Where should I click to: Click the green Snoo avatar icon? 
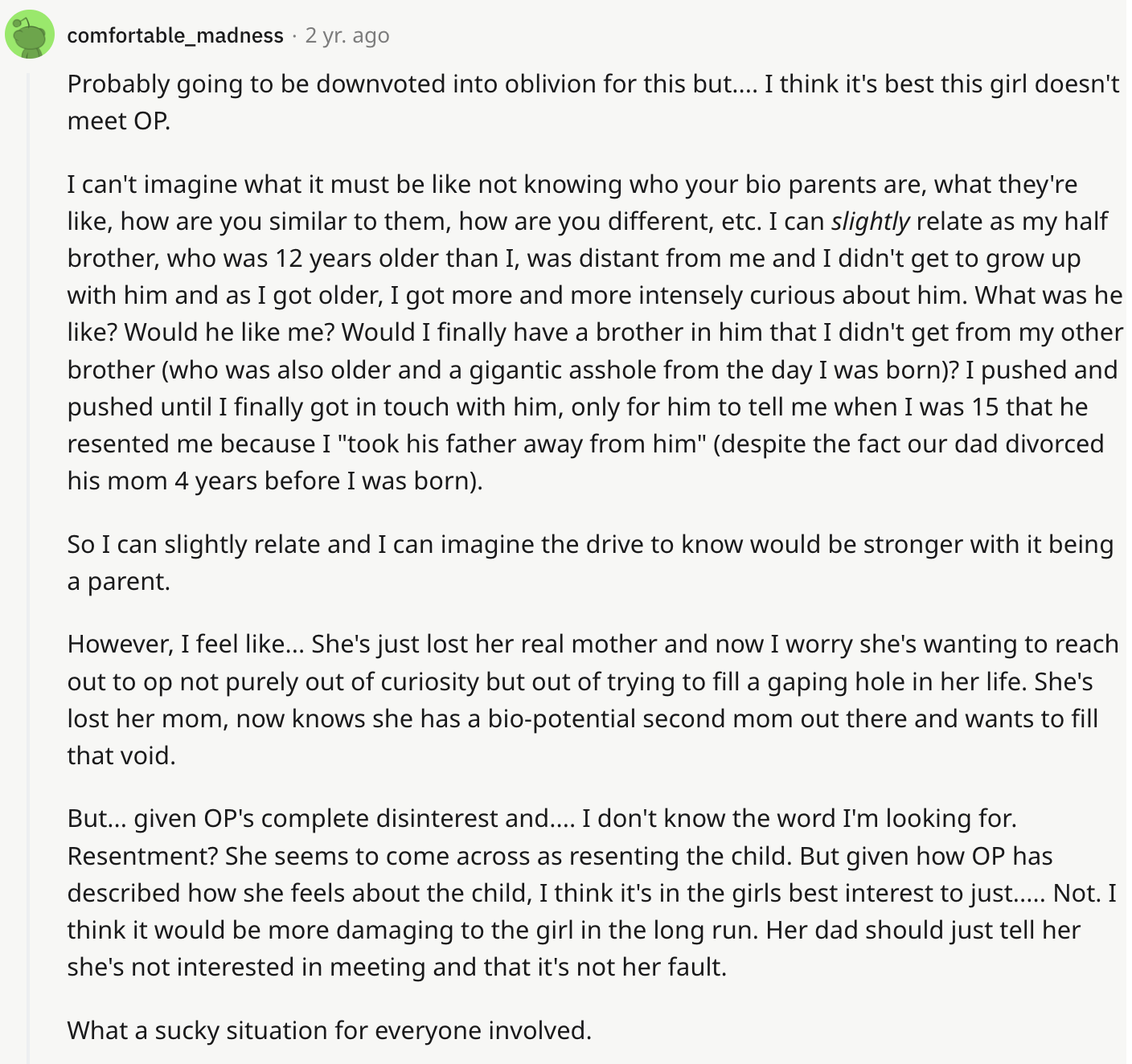click(x=30, y=35)
